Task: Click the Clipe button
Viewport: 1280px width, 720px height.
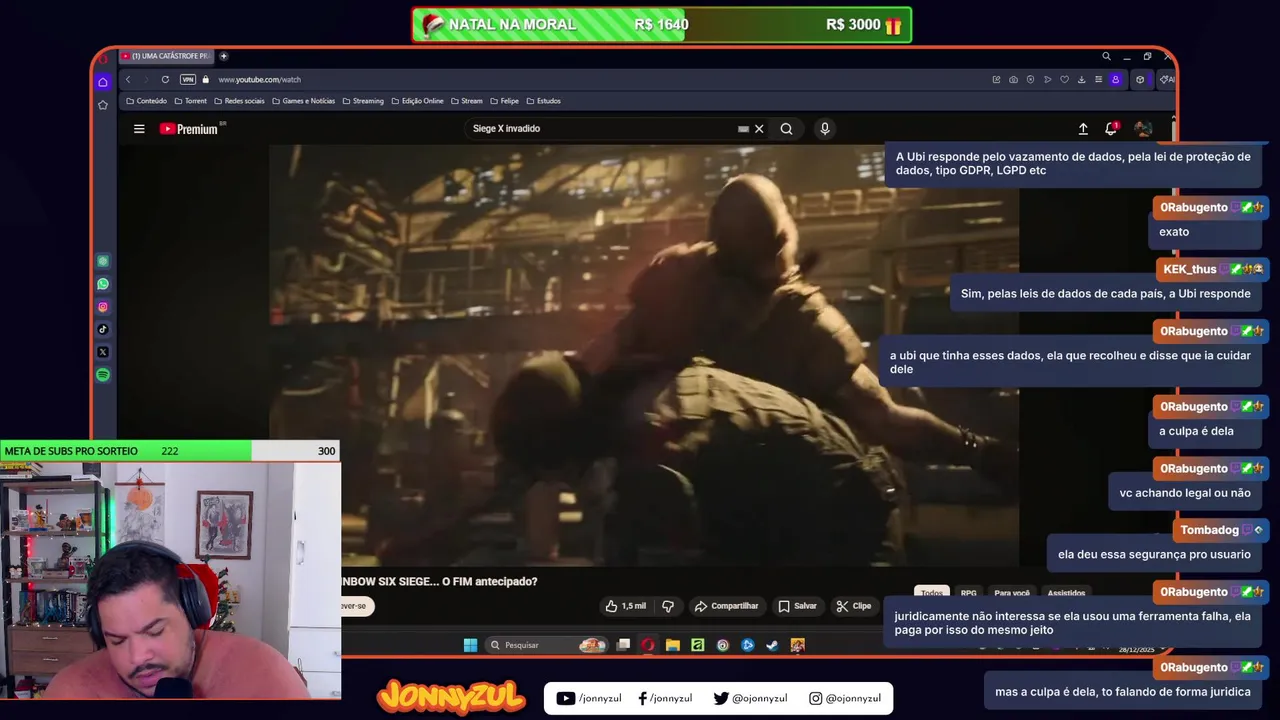Action: tap(855, 606)
